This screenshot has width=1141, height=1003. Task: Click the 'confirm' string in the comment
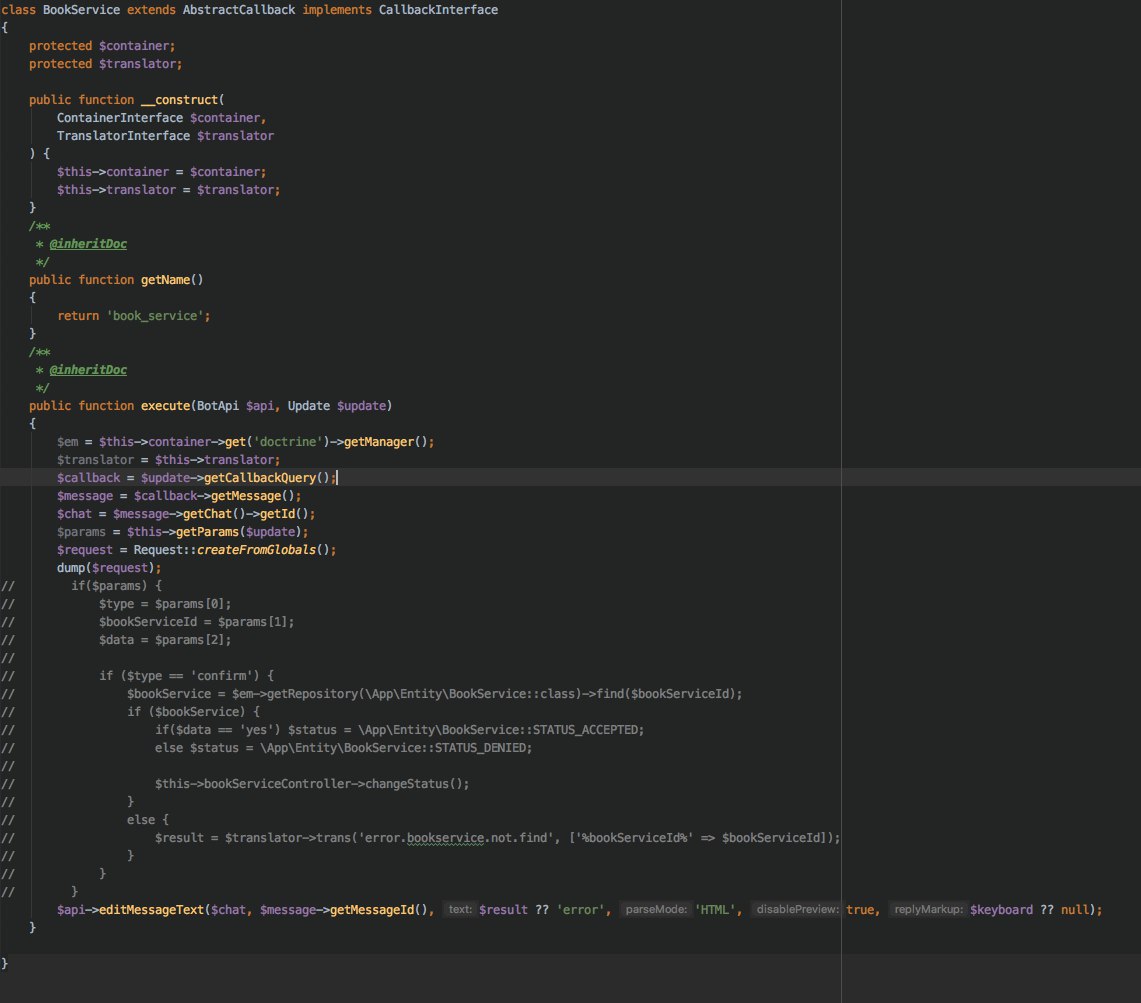(x=221, y=675)
